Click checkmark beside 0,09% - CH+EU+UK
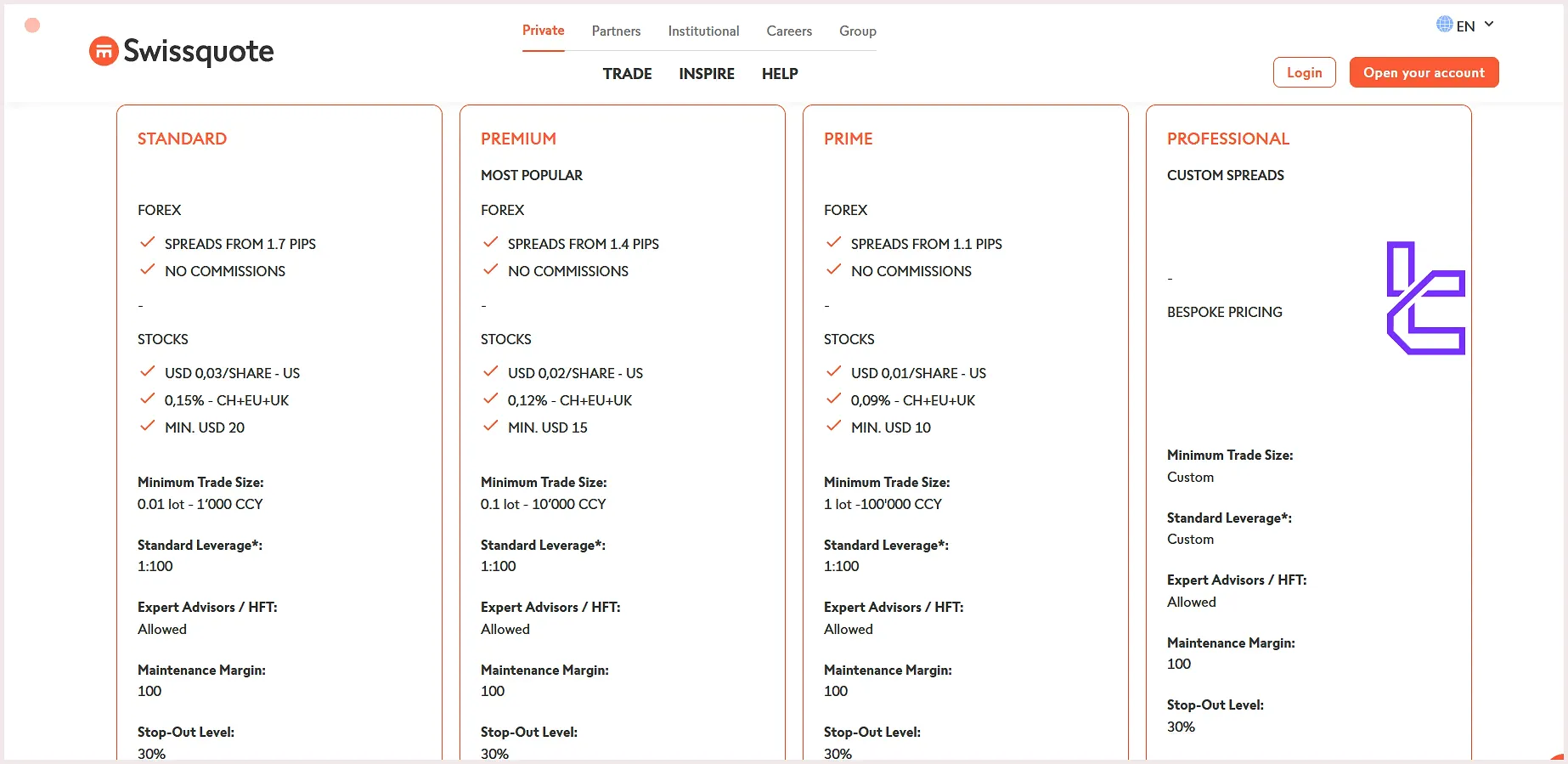Viewport: 1568px width, 764px height. click(834, 399)
